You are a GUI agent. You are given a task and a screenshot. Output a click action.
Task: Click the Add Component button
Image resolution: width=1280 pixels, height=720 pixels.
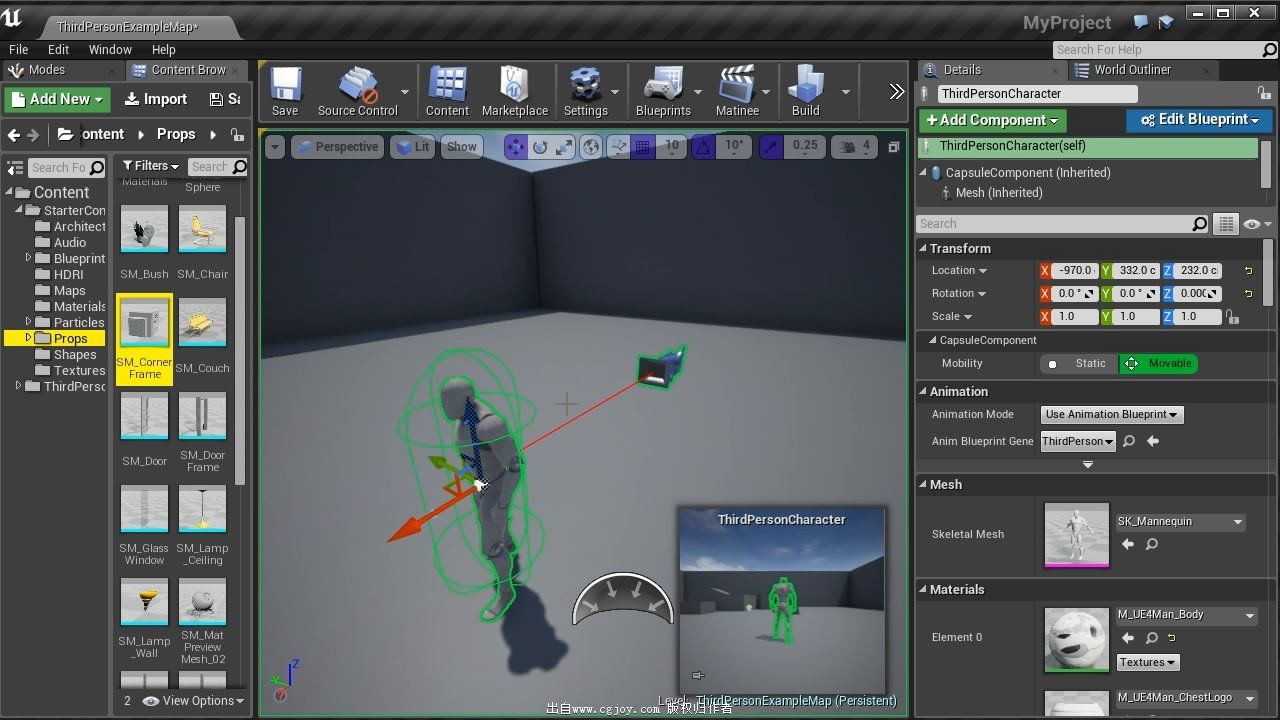992,120
